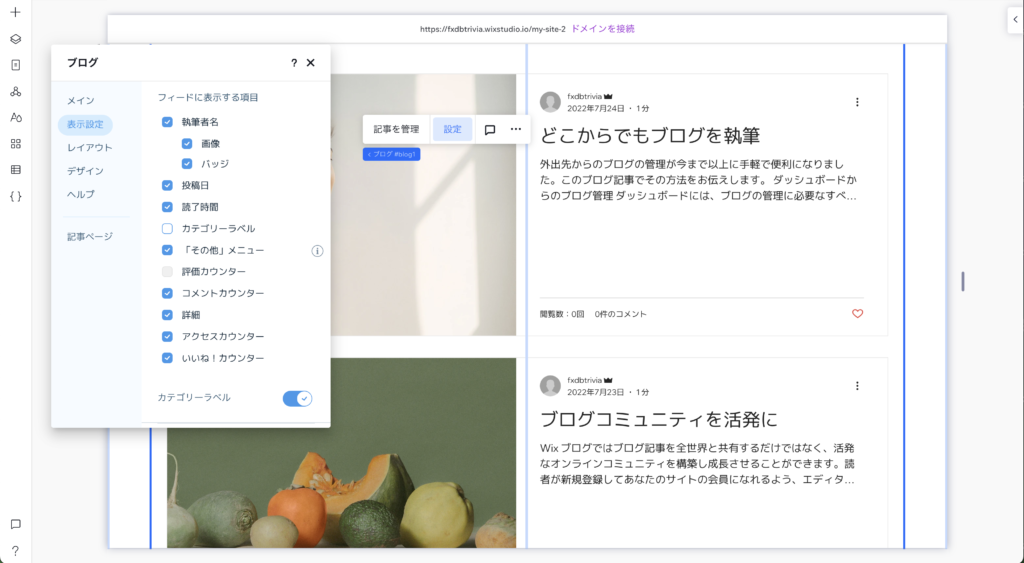
Task: Click the 記事を管理 button
Action: 396,129
